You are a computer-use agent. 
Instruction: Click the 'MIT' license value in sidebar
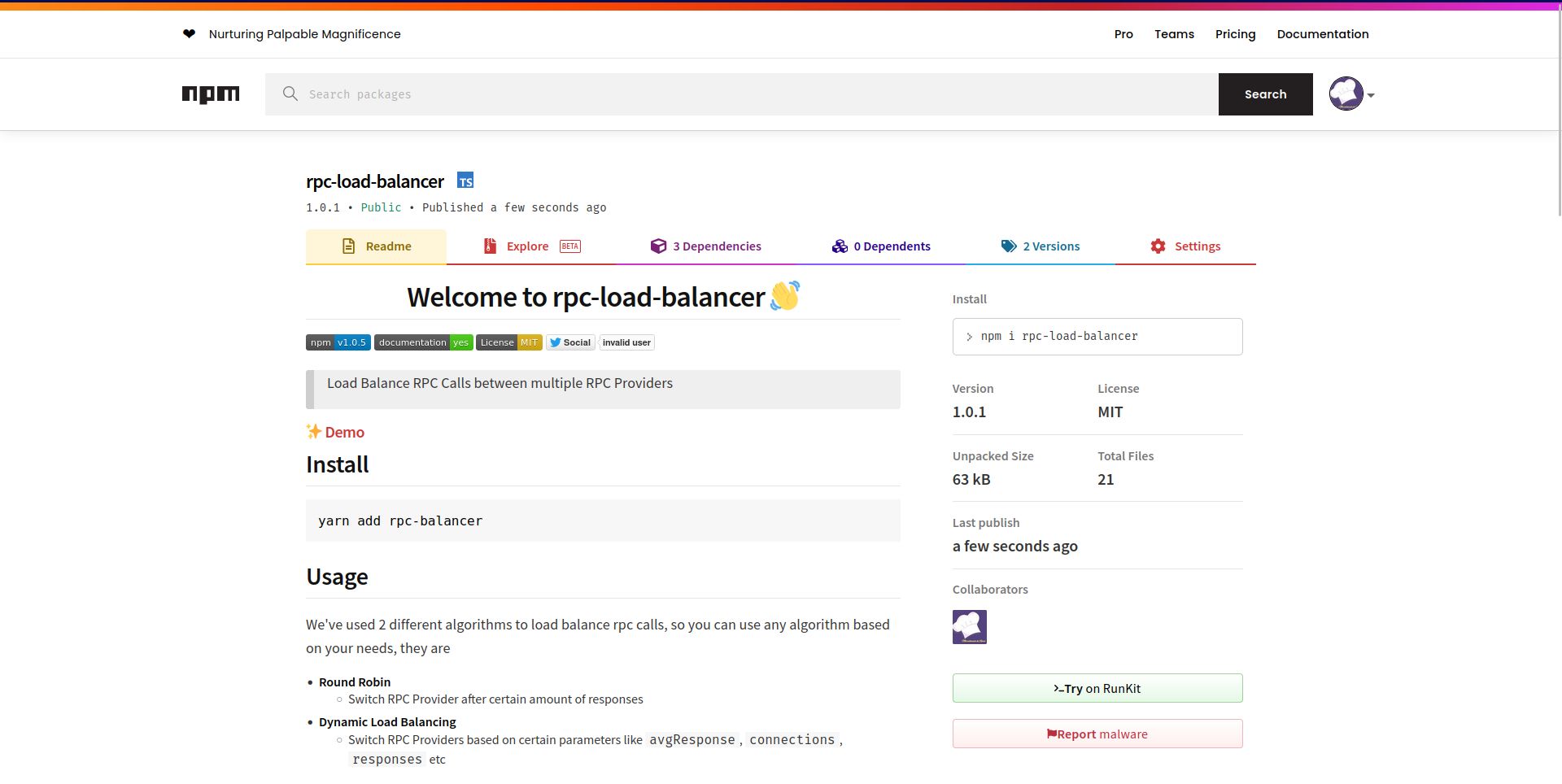pyautogui.click(x=1110, y=412)
